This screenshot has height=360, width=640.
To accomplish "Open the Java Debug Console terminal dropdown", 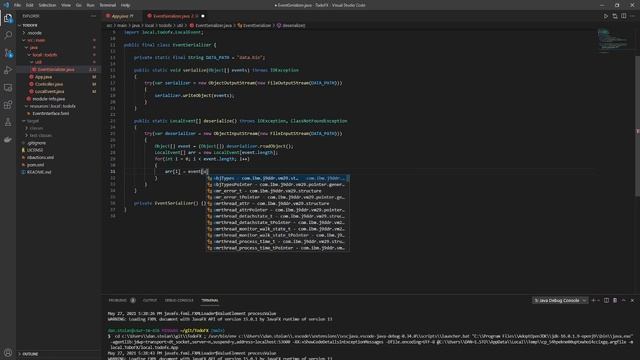I will coord(560,300).
